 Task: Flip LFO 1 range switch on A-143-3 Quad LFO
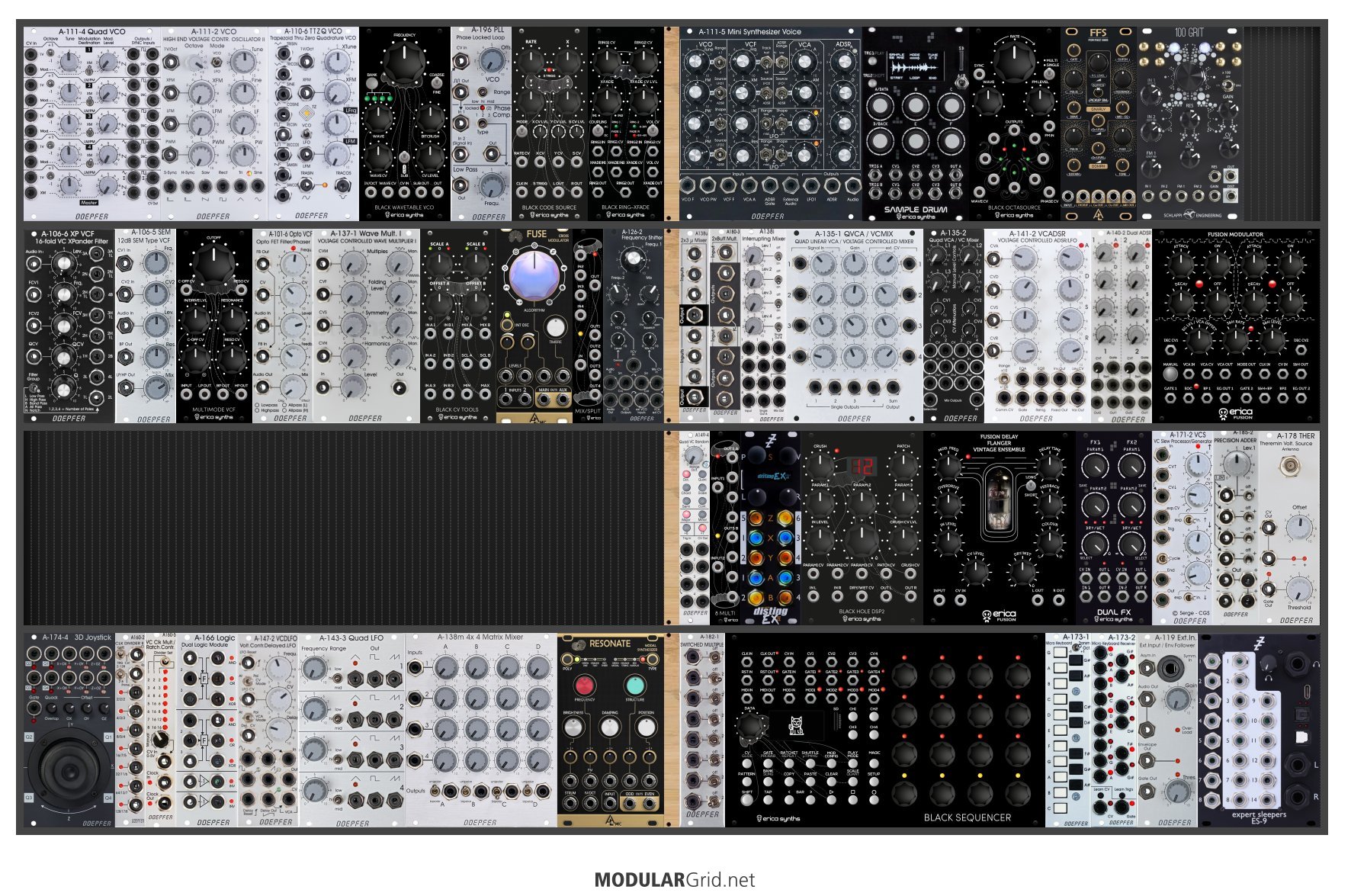coord(336,678)
